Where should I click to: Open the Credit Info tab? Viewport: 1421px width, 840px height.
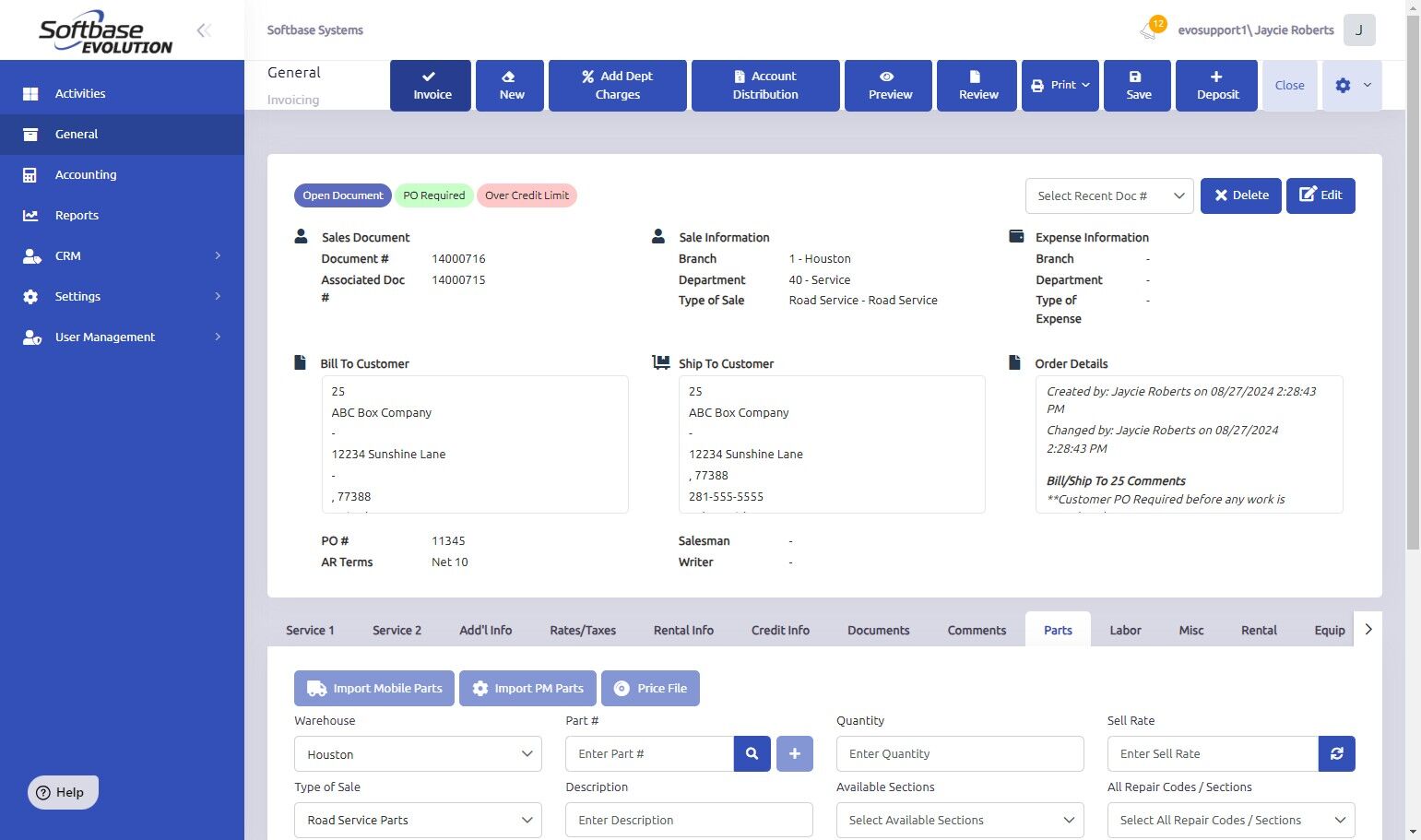coord(780,630)
